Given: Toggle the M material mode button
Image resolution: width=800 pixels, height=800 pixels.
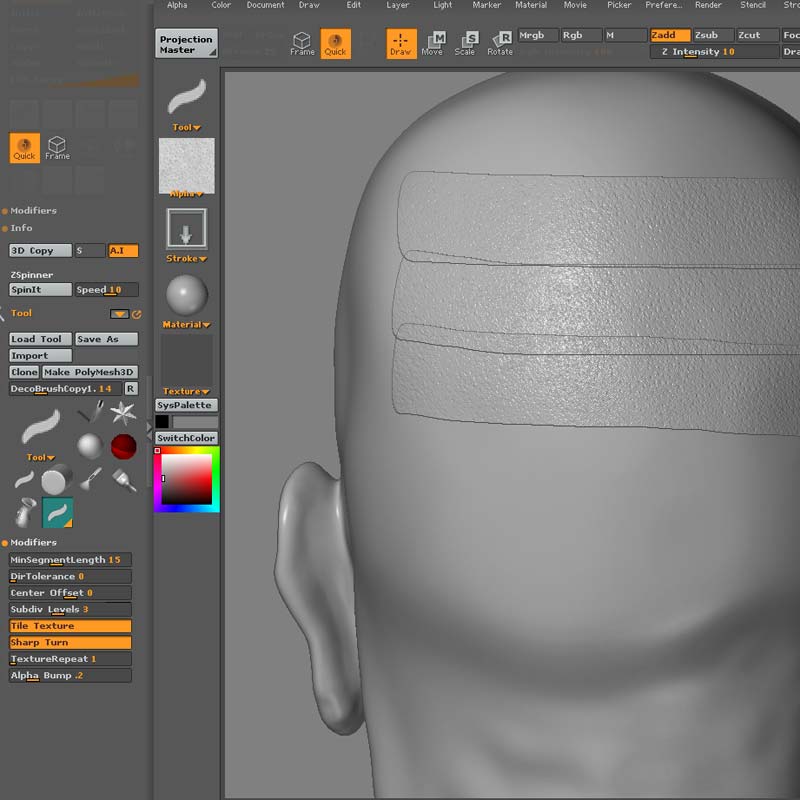Looking at the screenshot, I should [x=626, y=35].
